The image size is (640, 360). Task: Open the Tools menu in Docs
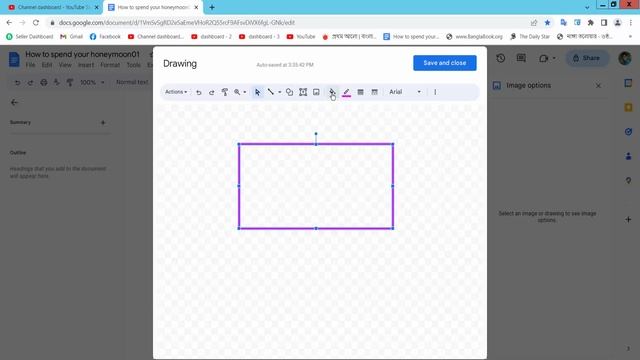click(133, 65)
